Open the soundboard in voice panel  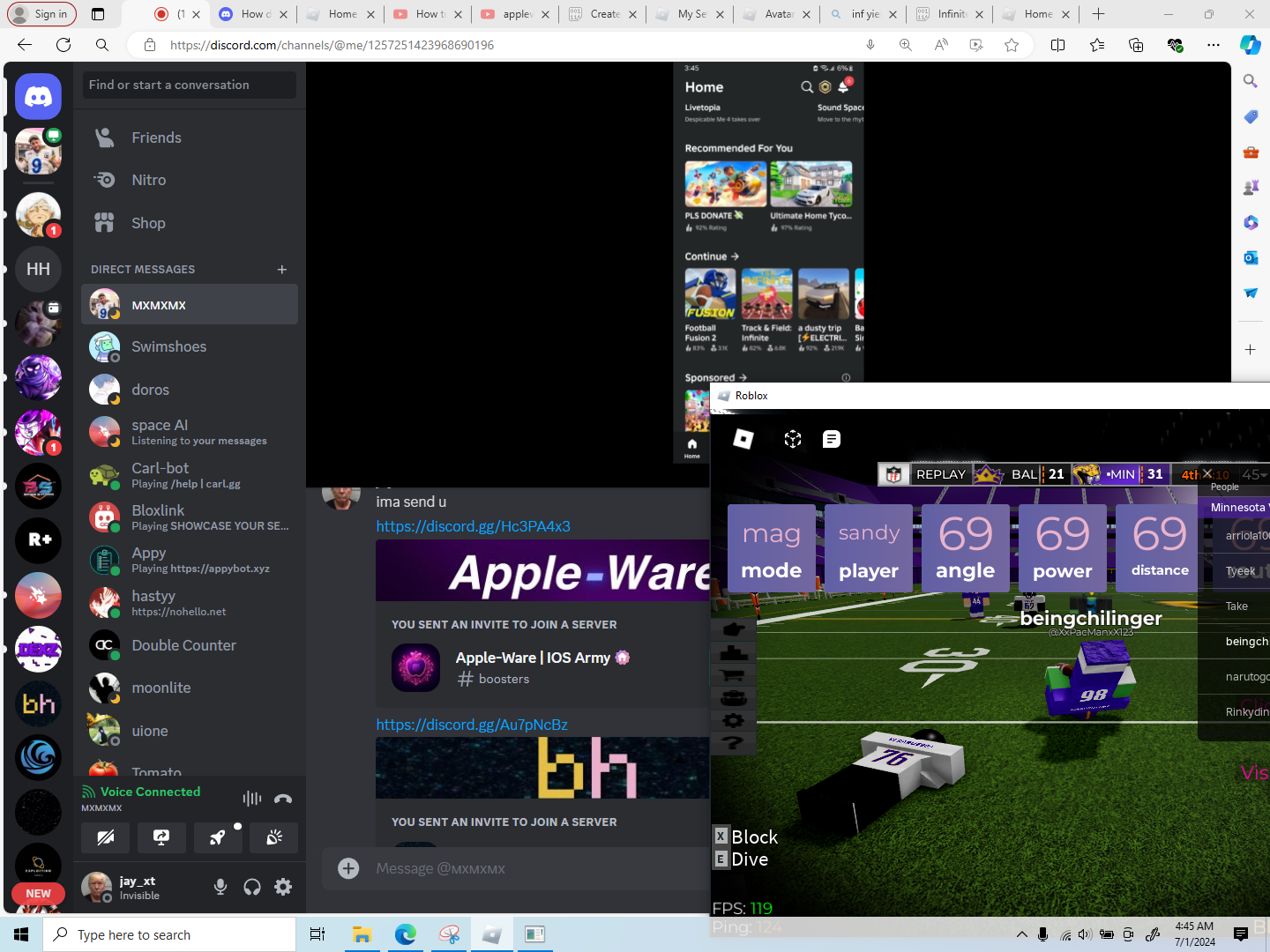click(274, 837)
